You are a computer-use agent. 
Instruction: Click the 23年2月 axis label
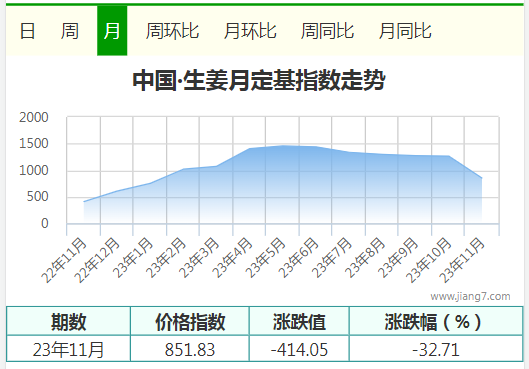166,257
